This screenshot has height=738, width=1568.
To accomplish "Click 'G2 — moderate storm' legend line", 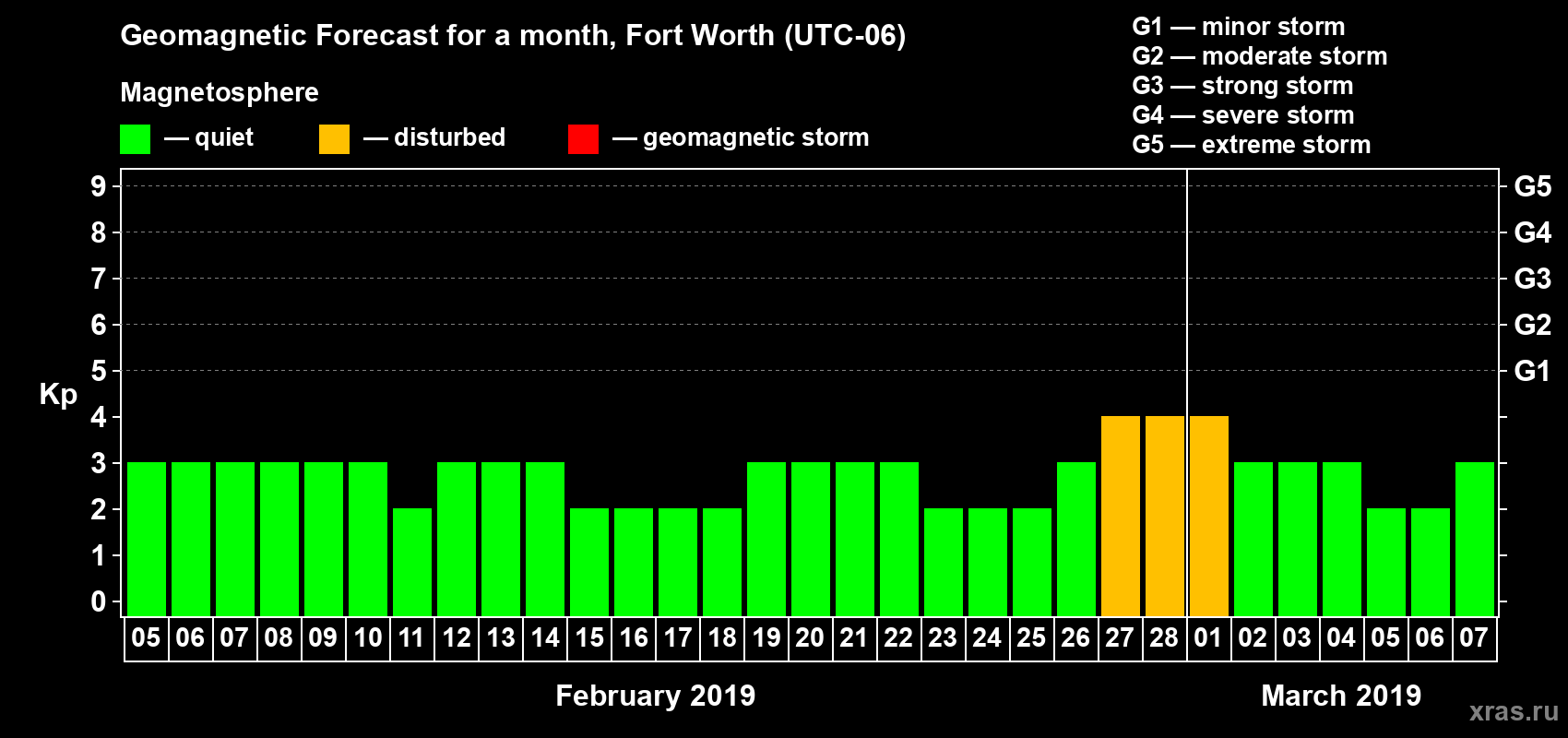I will pos(1260,56).
